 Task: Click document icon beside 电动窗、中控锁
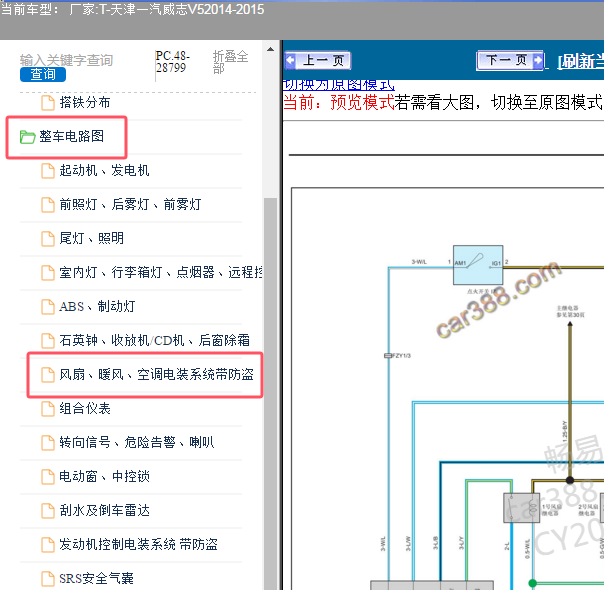pyautogui.click(x=48, y=476)
